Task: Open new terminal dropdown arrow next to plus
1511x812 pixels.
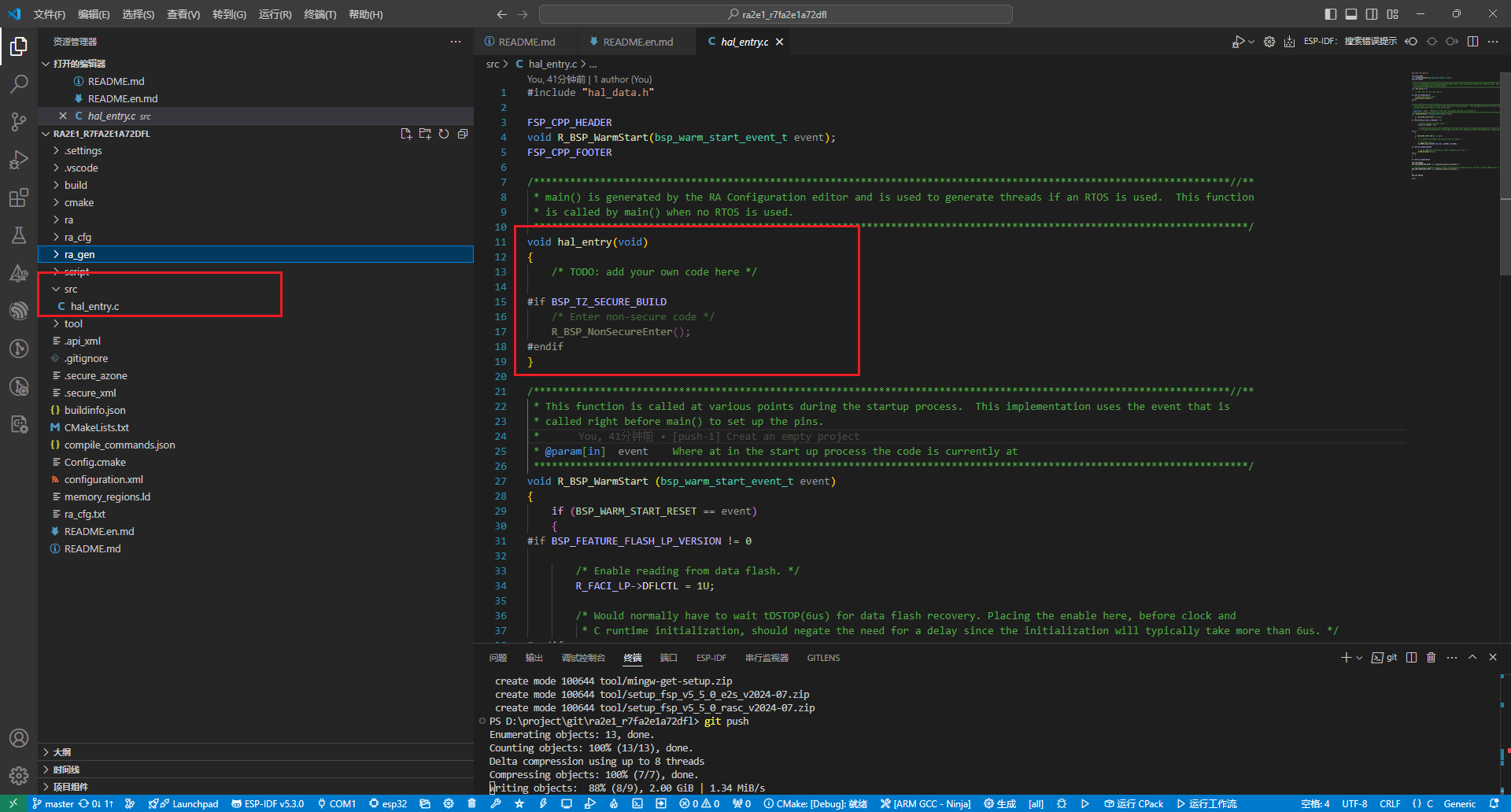Action: tap(1359, 657)
